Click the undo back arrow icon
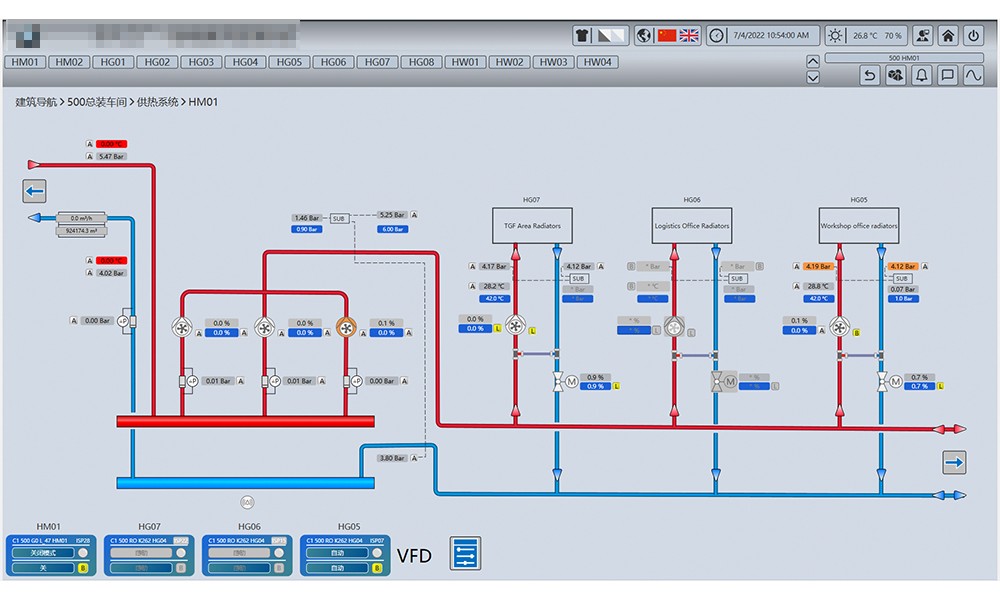The image size is (1000, 600). click(x=869, y=75)
